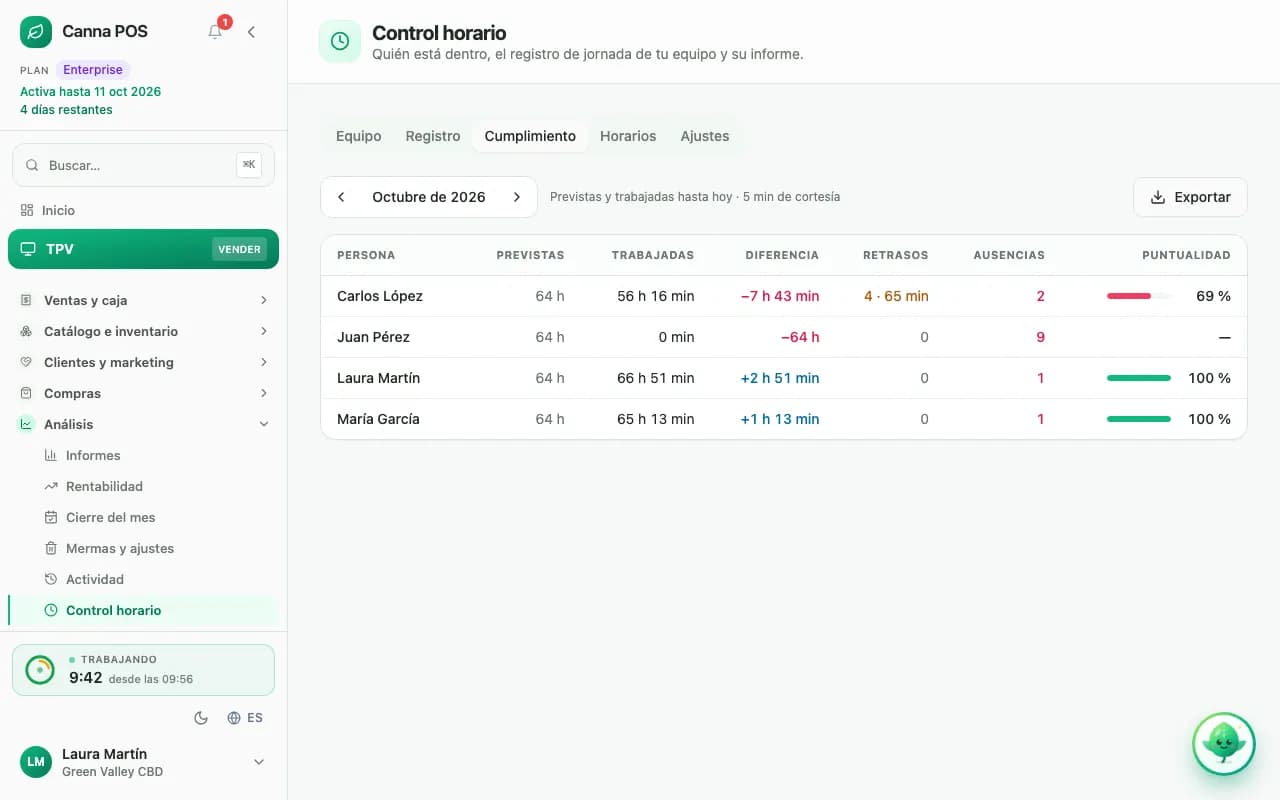Click the Mermas y ajustes trash icon

pyautogui.click(x=51, y=548)
